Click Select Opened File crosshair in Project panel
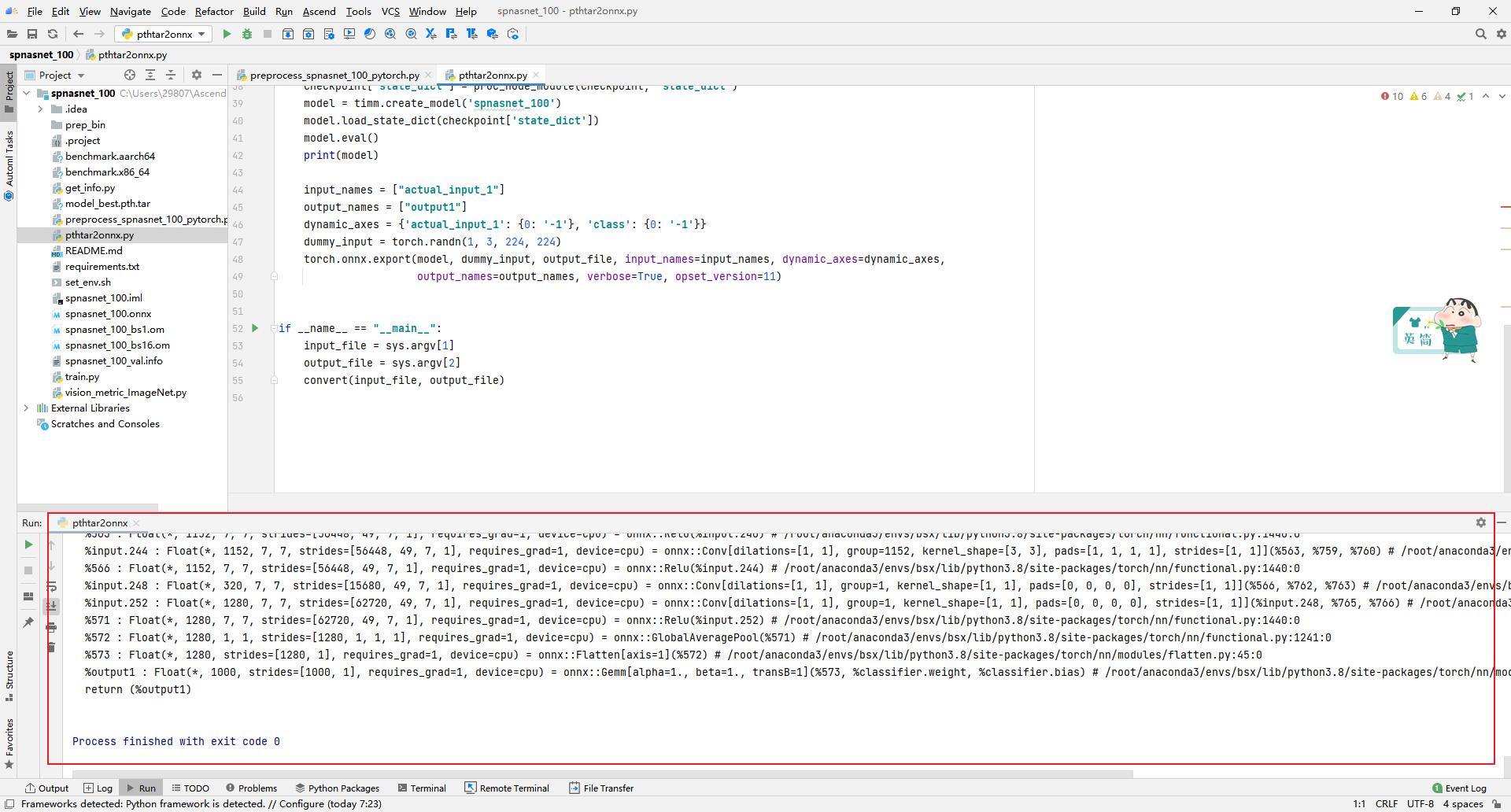This screenshot has height=812, width=1511. pos(129,75)
